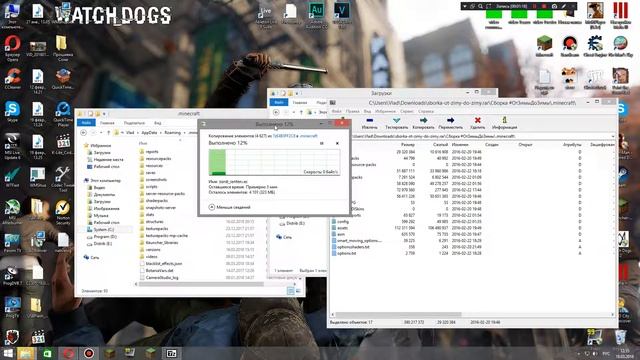Click the red Удалить (Delete) icon in 7-Zip
Screen dimensions: 640x360
477,120
